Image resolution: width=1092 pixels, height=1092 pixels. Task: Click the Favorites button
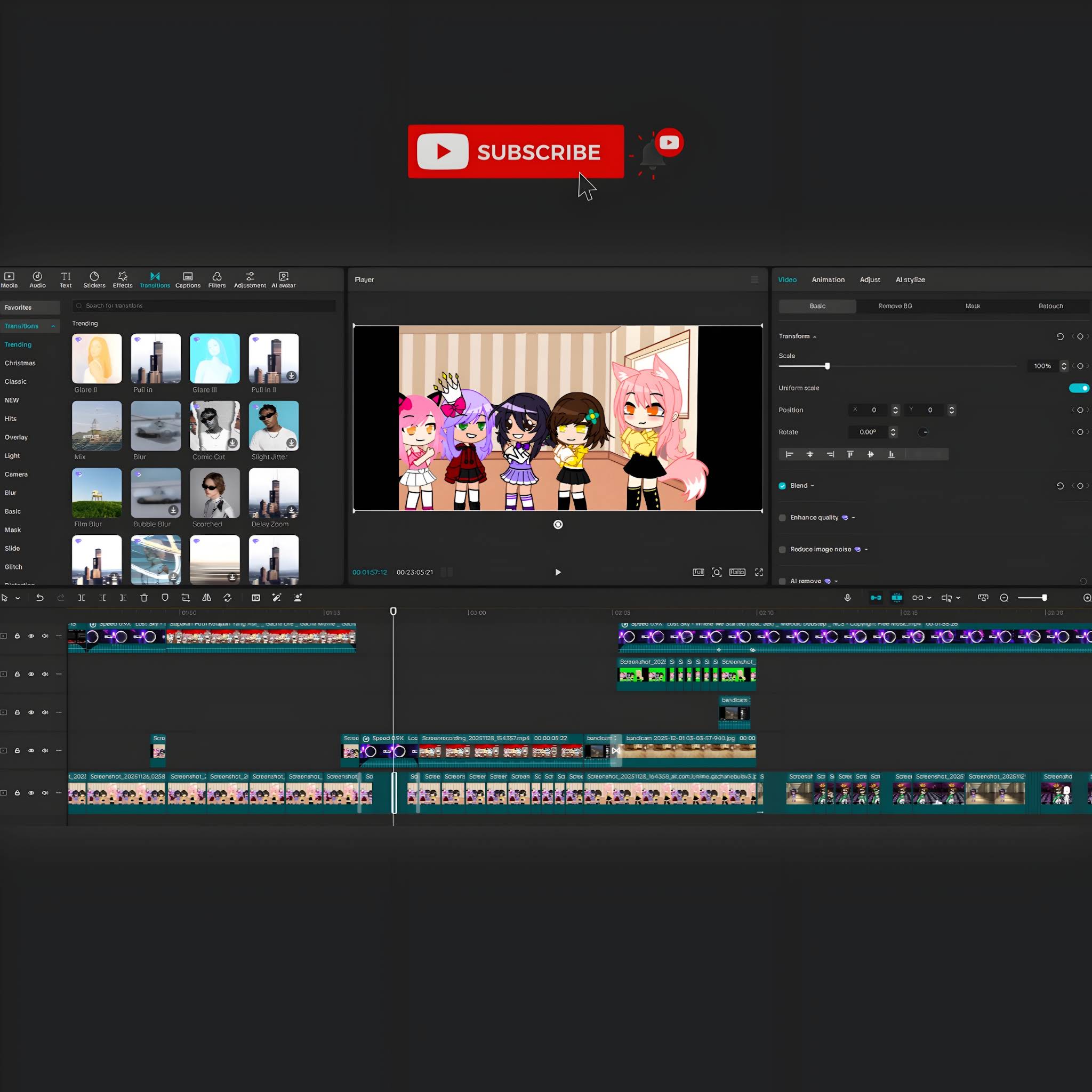click(30, 308)
